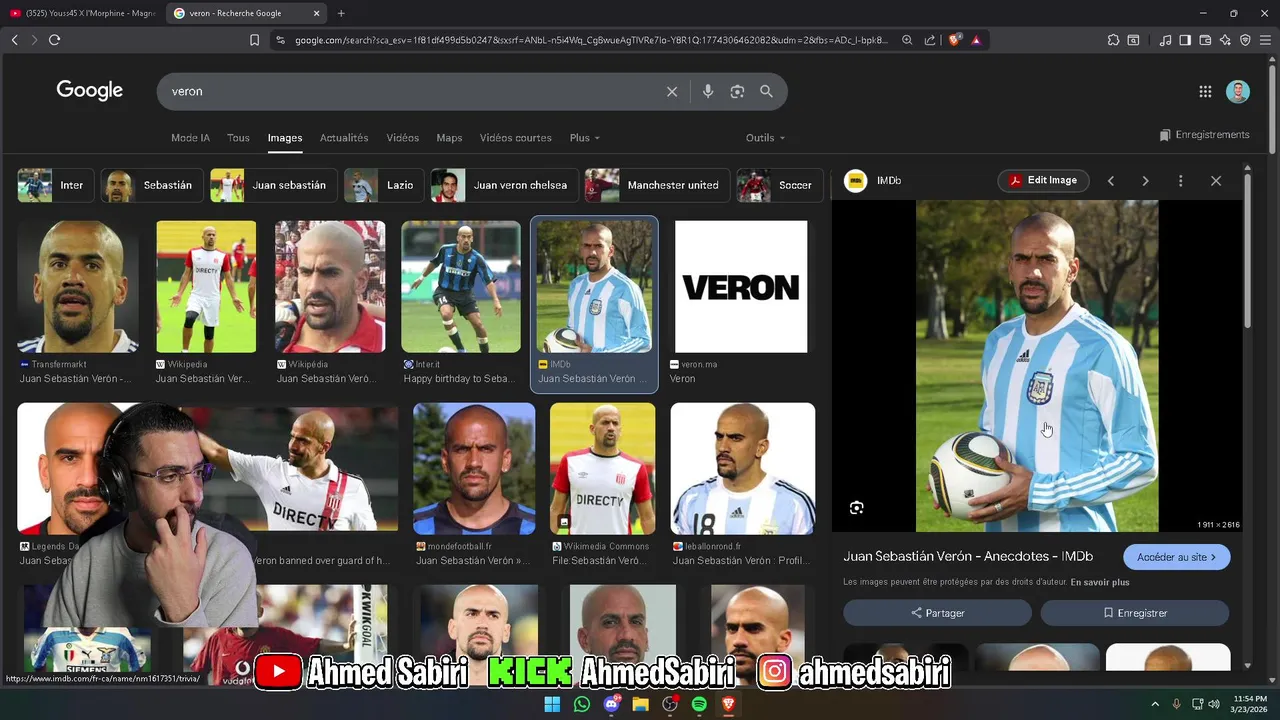1280x720 pixels.
Task: Switch to the Vidéos tab
Action: point(403,138)
